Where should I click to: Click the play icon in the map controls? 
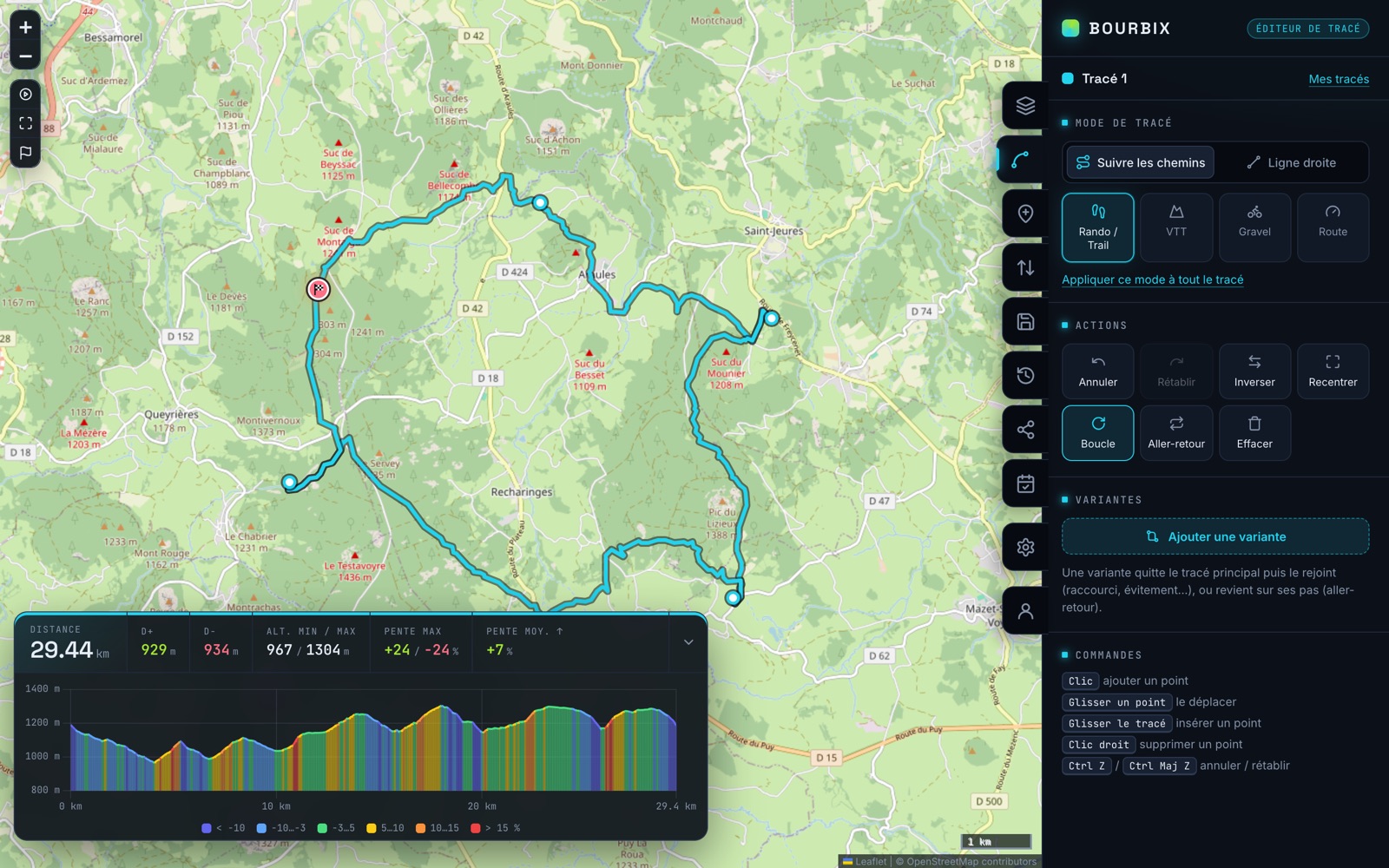(25, 94)
